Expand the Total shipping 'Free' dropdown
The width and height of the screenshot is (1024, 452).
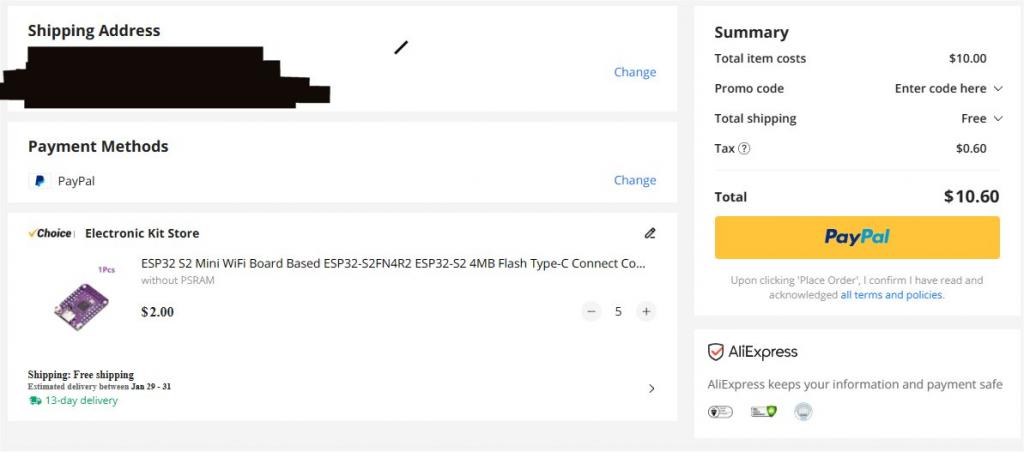tap(981, 118)
